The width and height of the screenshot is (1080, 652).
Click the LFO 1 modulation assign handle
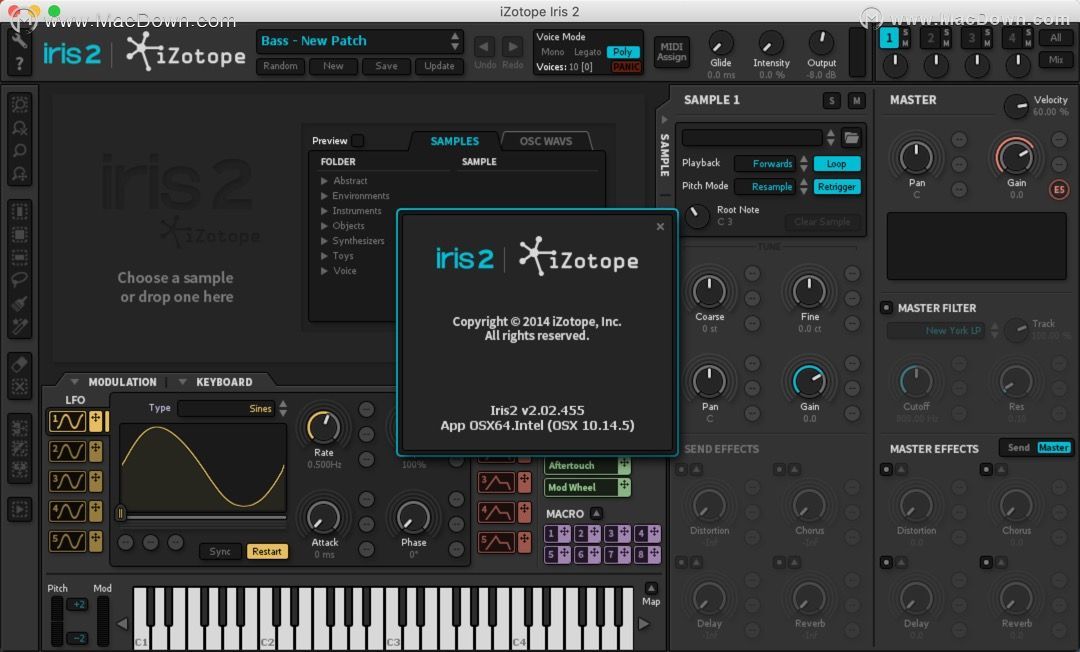[95, 421]
